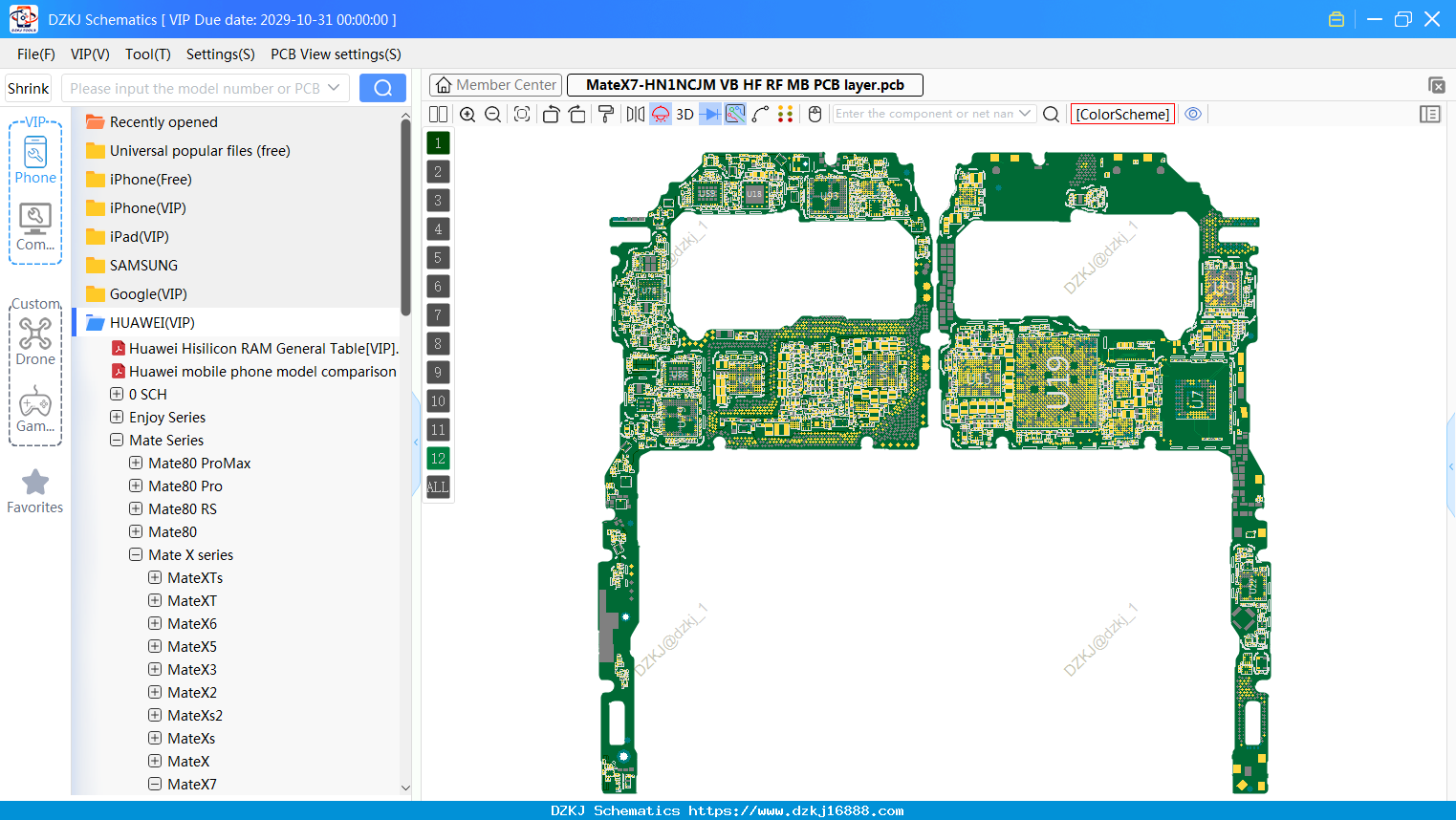
Task: Open Favorites star icon
Action: (x=35, y=491)
